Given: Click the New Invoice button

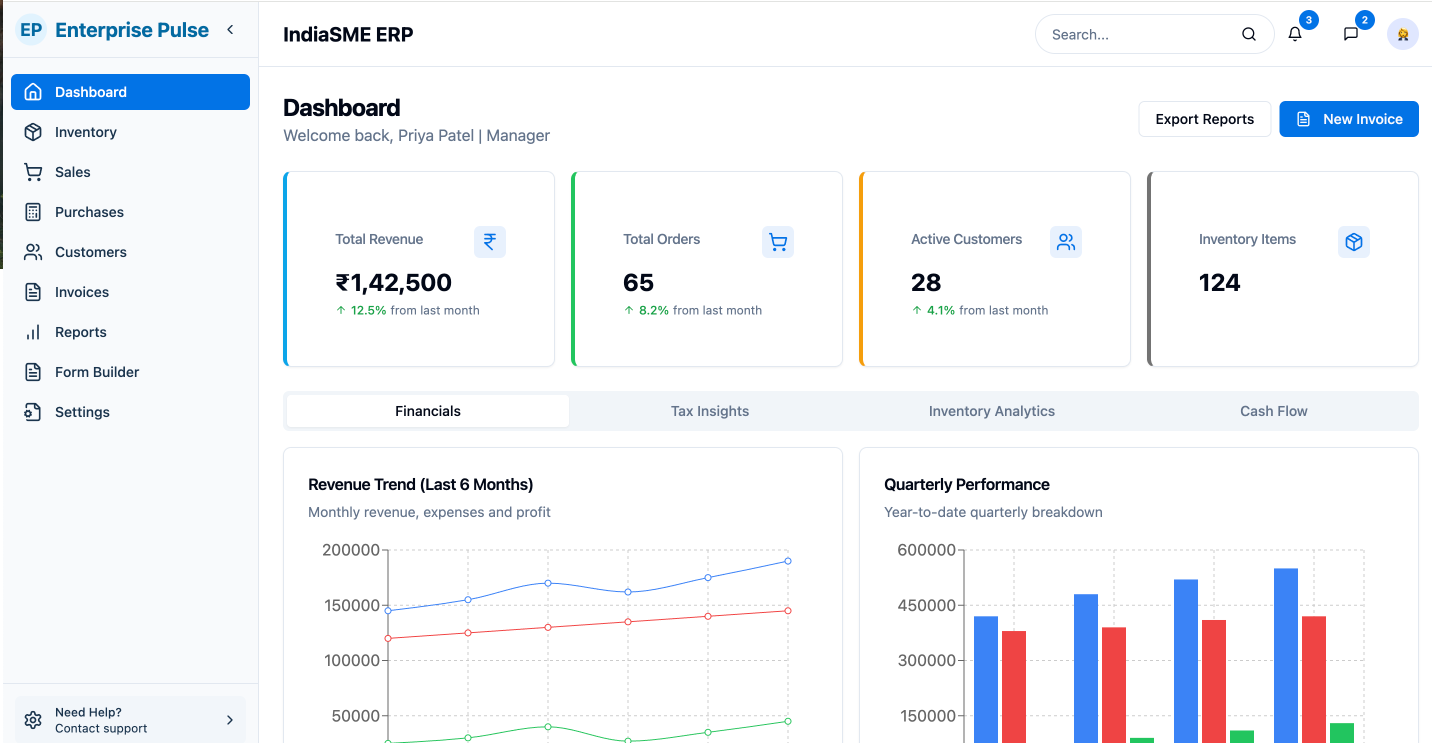Looking at the screenshot, I should pyautogui.click(x=1348, y=118).
